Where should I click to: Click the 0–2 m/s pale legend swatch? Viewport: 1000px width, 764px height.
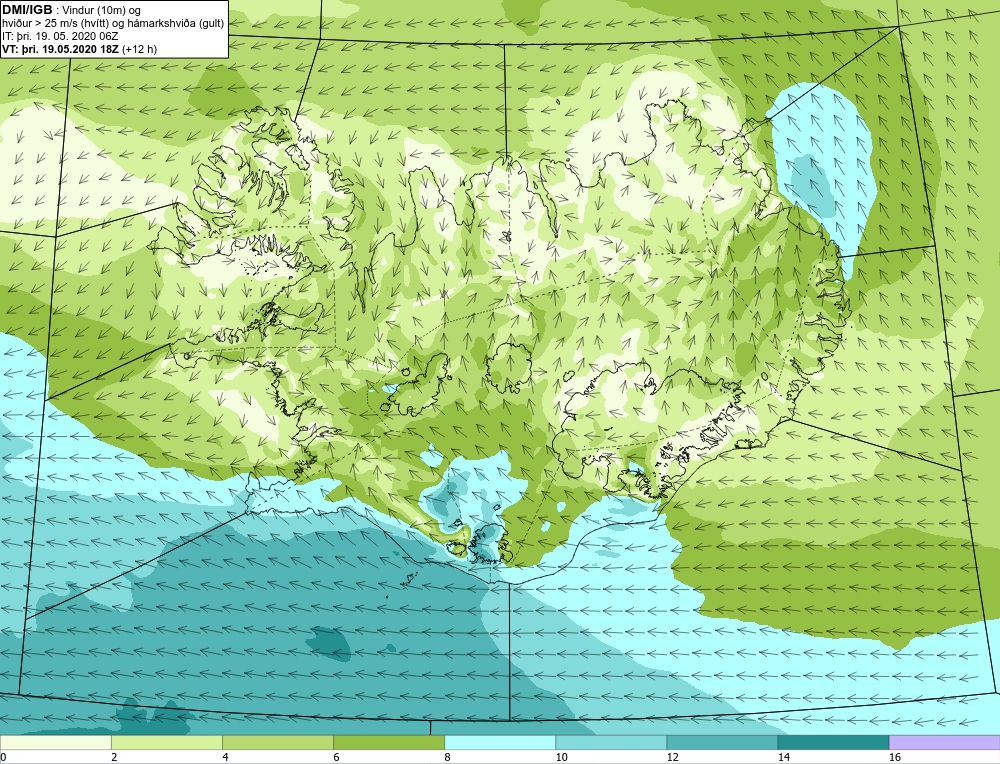[x=55, y=742]
